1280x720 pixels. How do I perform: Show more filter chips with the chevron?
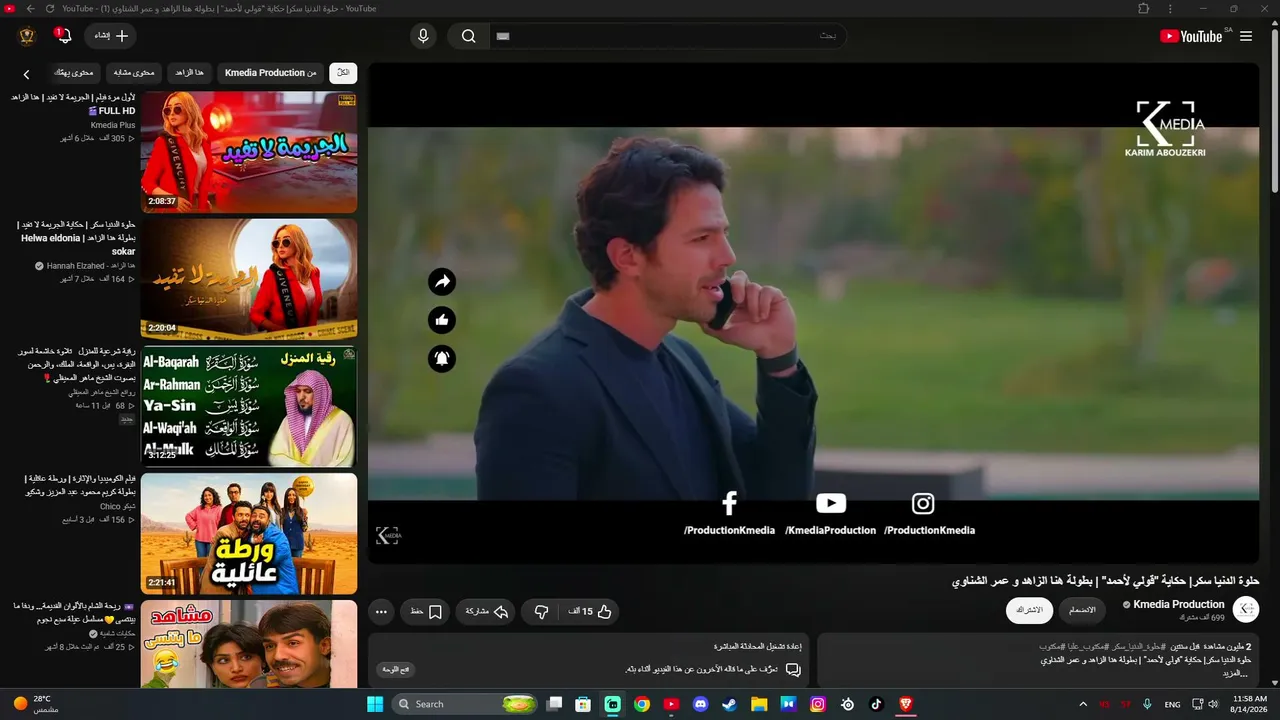(27, 74)
